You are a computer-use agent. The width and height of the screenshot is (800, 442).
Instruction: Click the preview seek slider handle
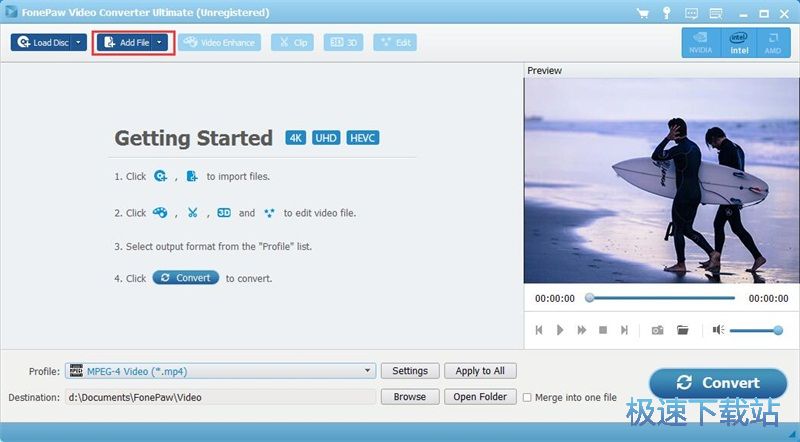(x=589, y=298)
